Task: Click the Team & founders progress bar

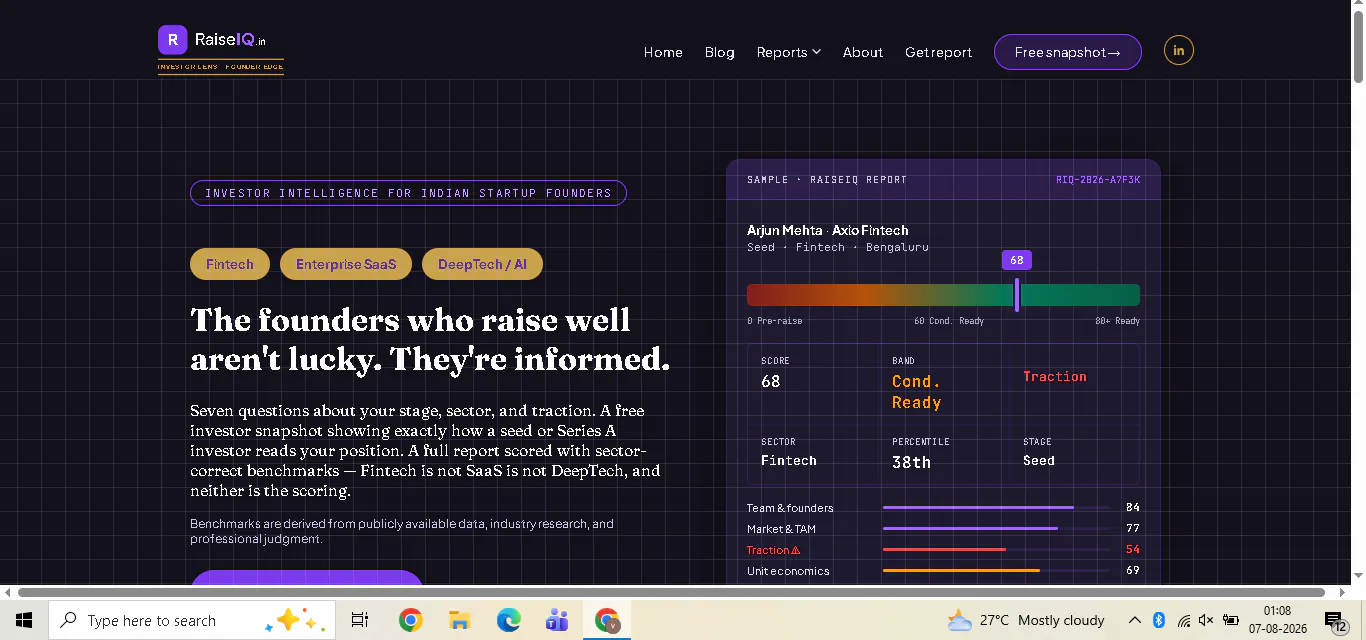Action: [x=996, y=508]
